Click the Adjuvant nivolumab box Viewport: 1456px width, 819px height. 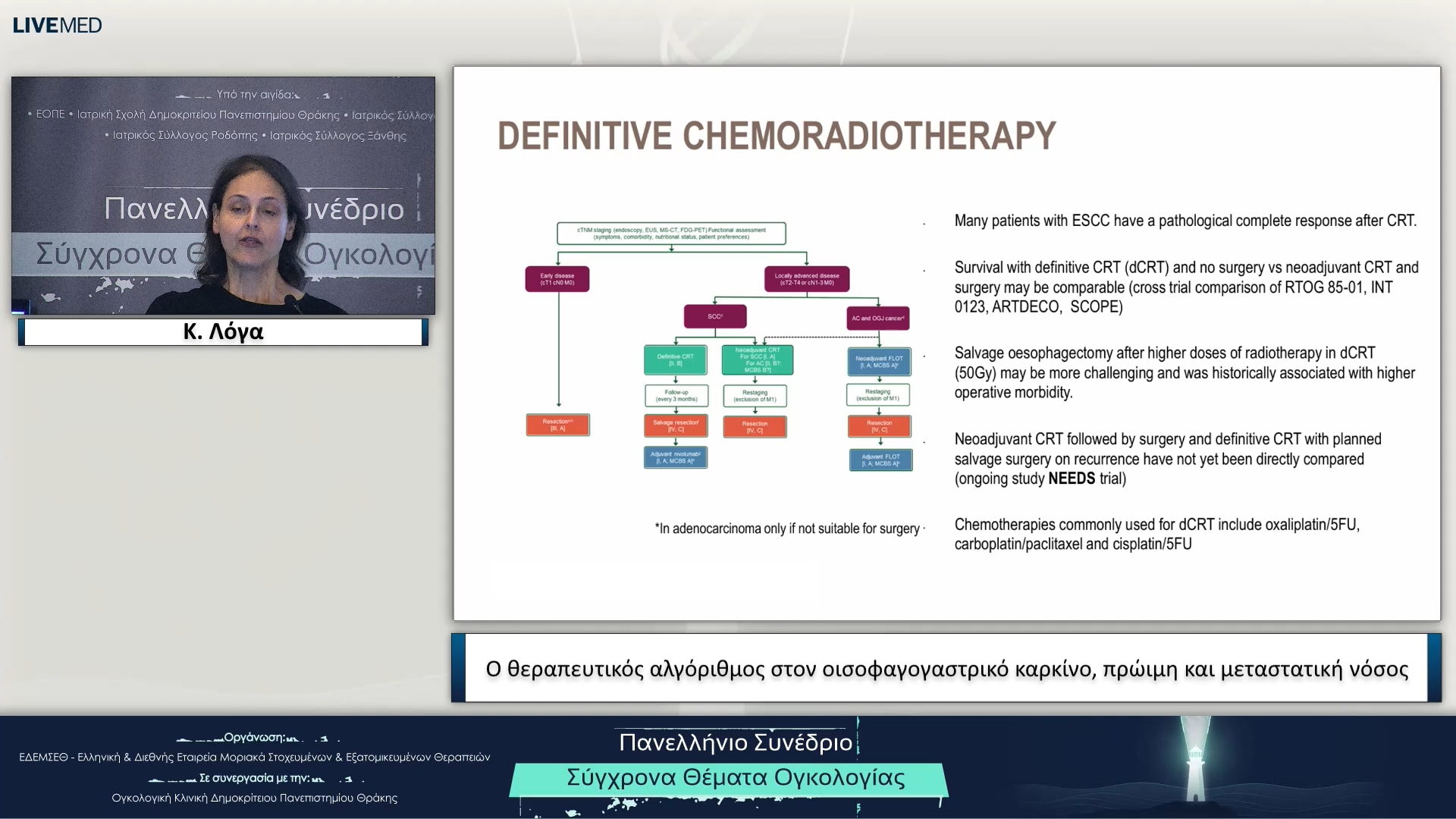click(x=675, y=457)
